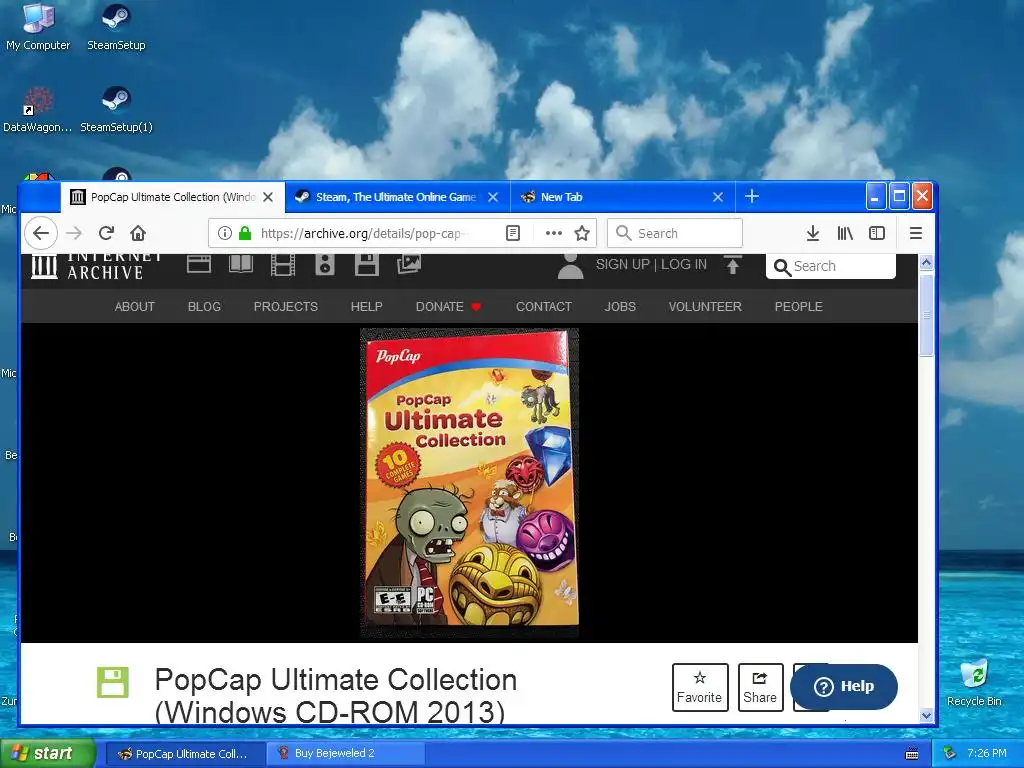Open the blue Help widget
Image resolution: width=1024 pixels, height=768 pixels.
844,686
